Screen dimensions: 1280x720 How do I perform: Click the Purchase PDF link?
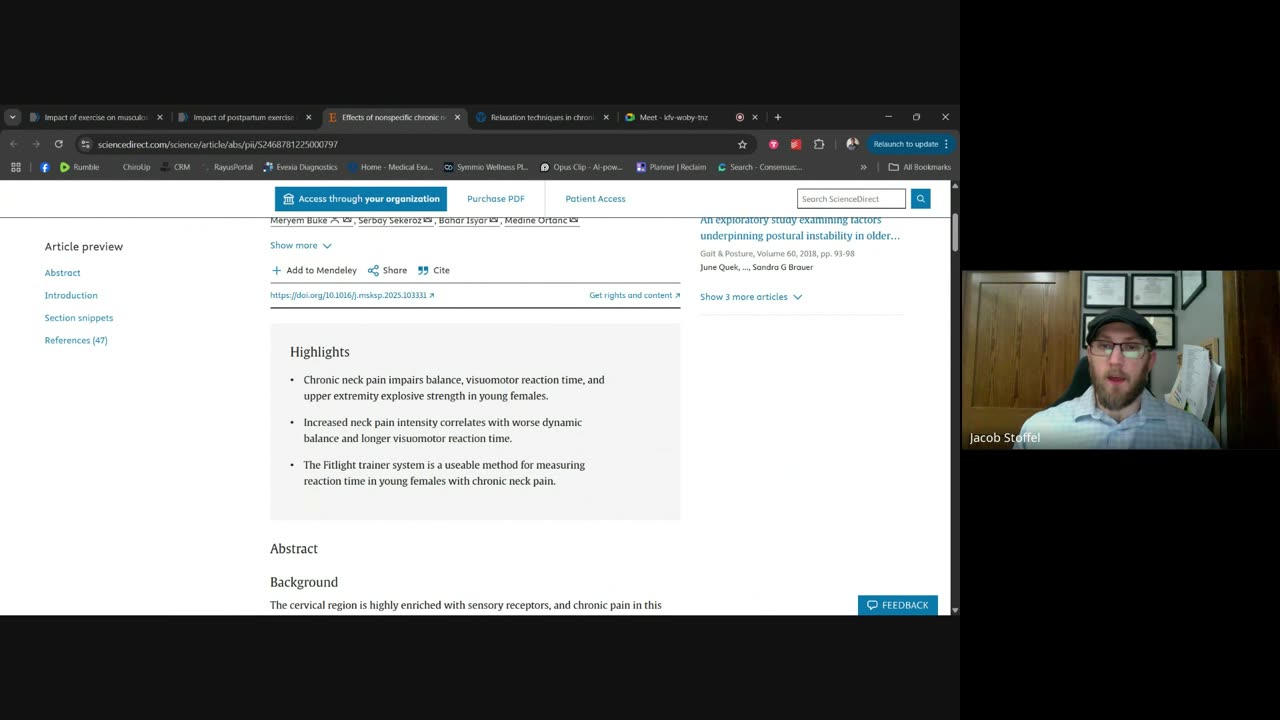[x=496, y=199]
